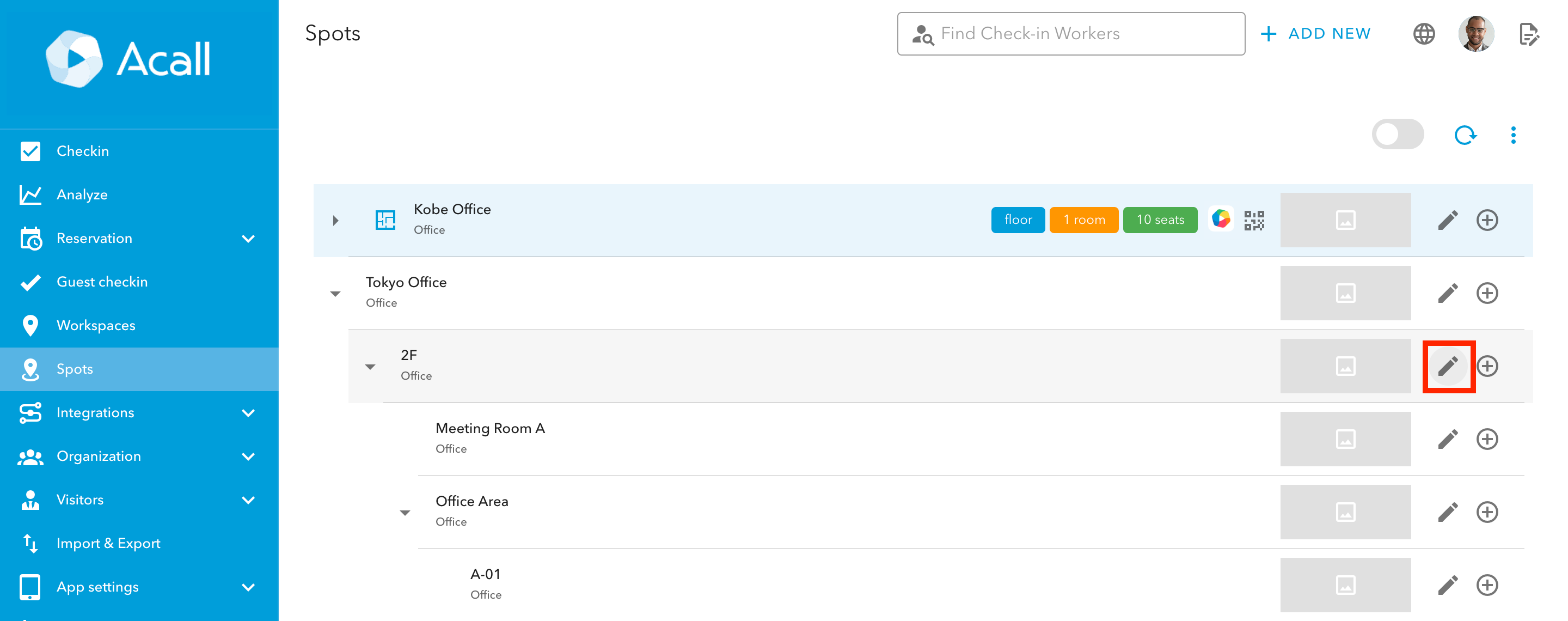Click the Meeting Room A image placeholder

tap(1345, 439)
